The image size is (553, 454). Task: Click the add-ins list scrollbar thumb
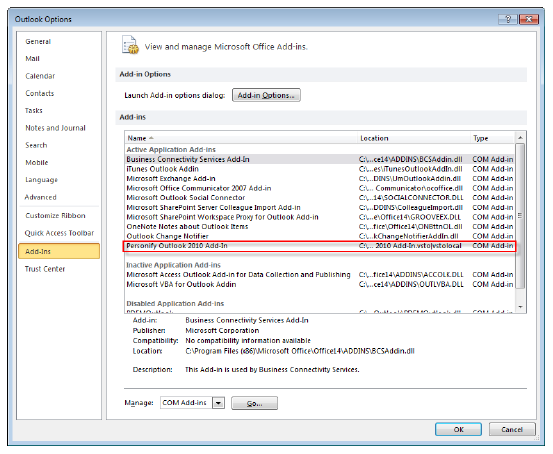pyautogui.click(x=520, y=216)
